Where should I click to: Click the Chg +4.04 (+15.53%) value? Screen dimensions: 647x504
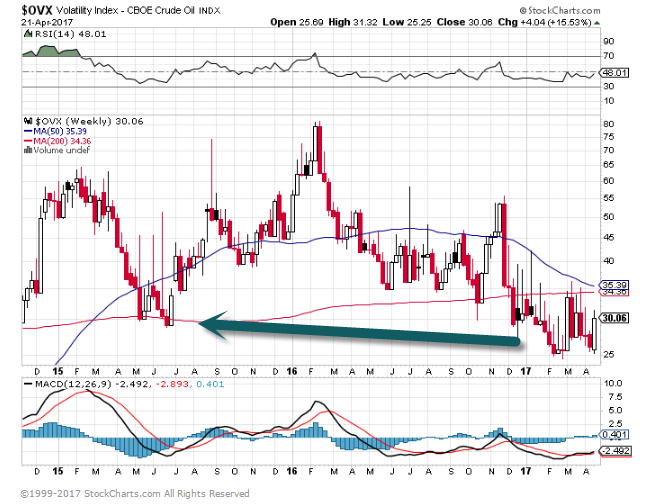click(x=545, y=22)
